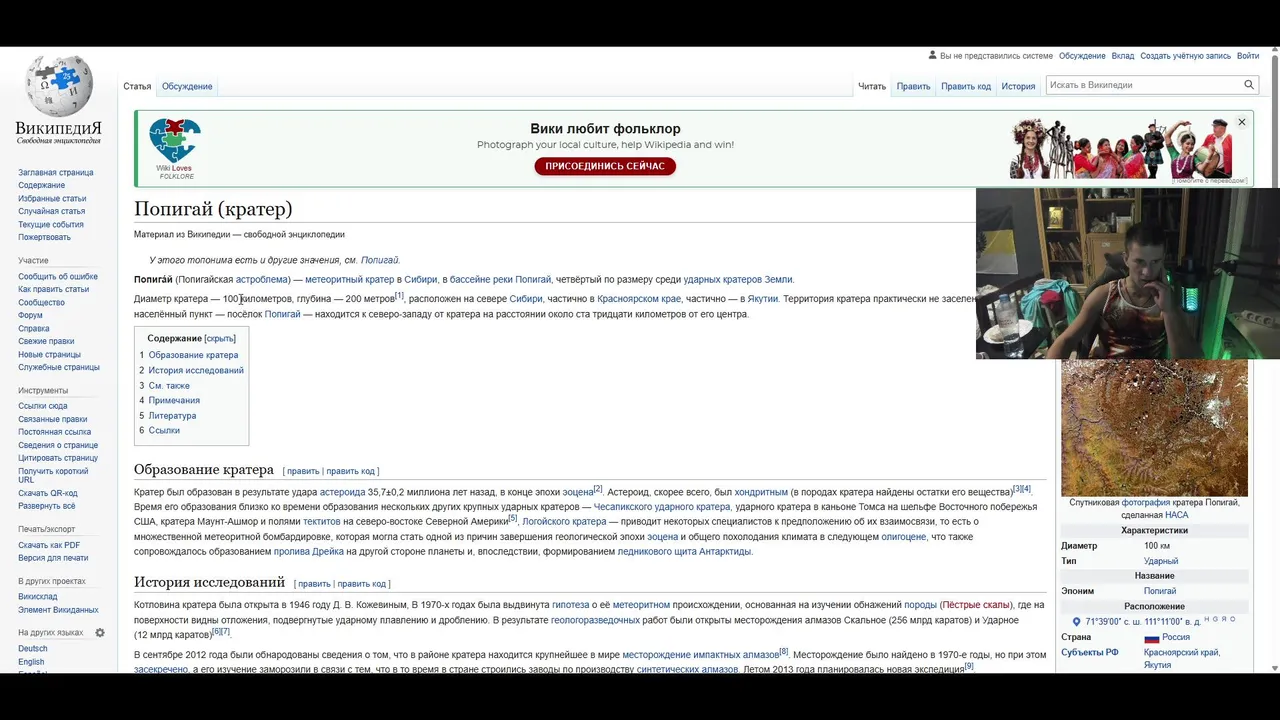Click the Wiki Loves Folklore heart logo

175,140
